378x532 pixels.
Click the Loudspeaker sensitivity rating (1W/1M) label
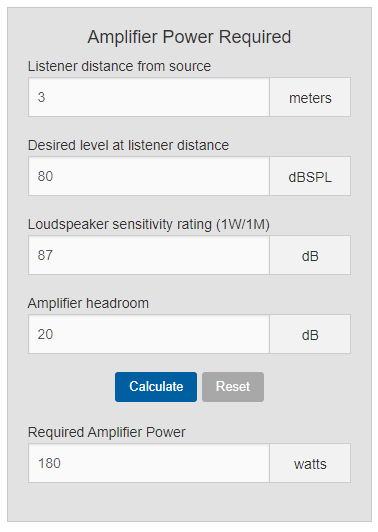(149, 225)
